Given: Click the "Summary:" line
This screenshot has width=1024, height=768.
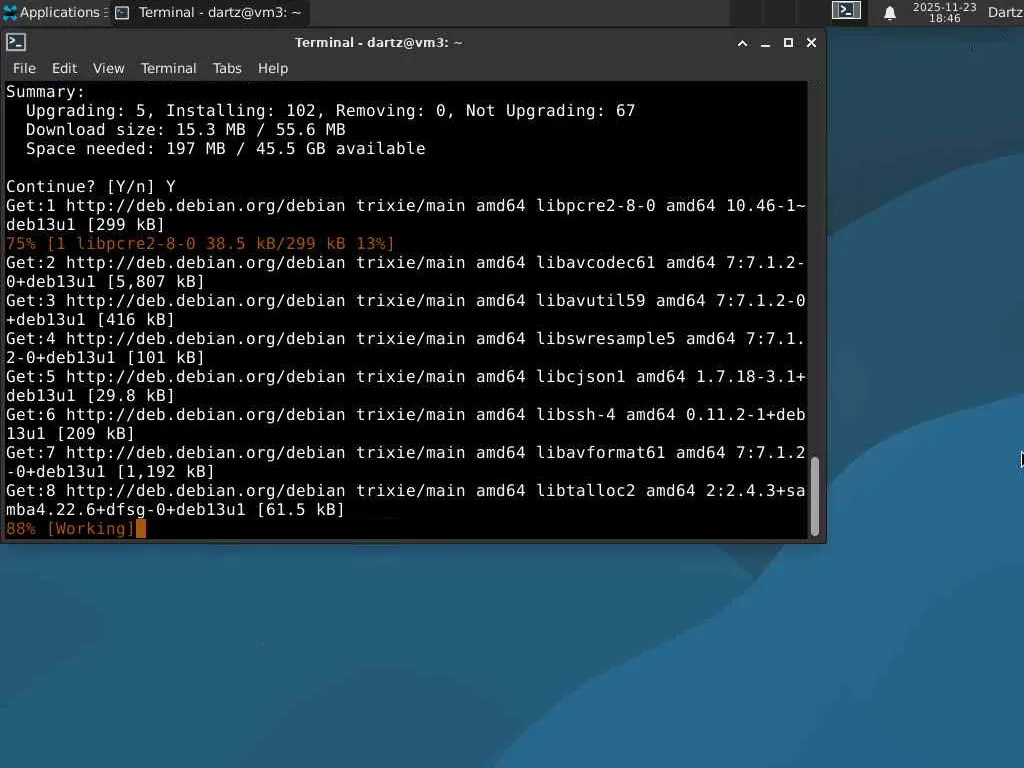Looking at the screenshot, I should click(x=46, y=92).
